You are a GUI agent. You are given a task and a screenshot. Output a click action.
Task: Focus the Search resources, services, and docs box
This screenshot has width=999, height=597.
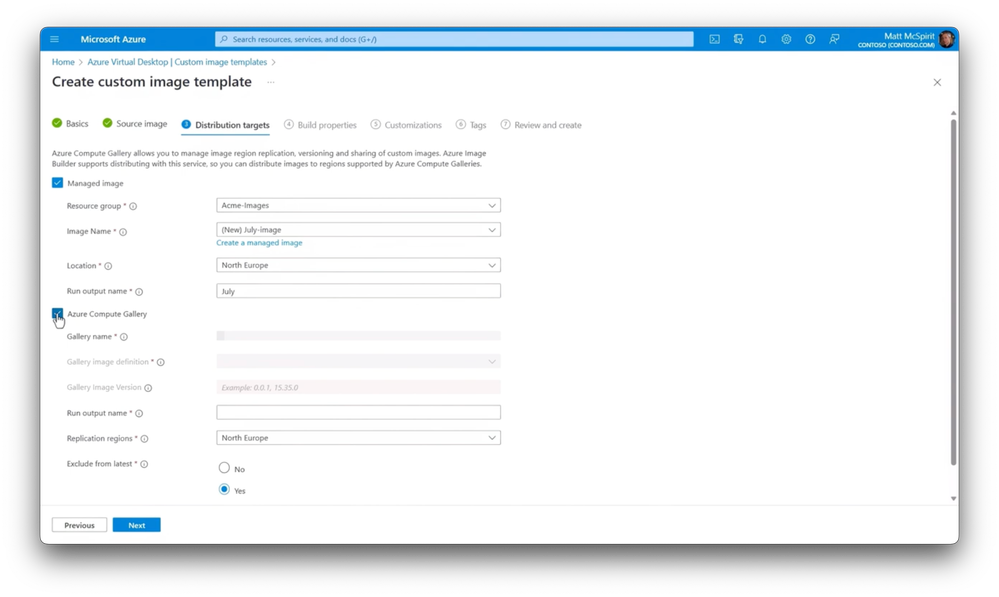(454, 39)
